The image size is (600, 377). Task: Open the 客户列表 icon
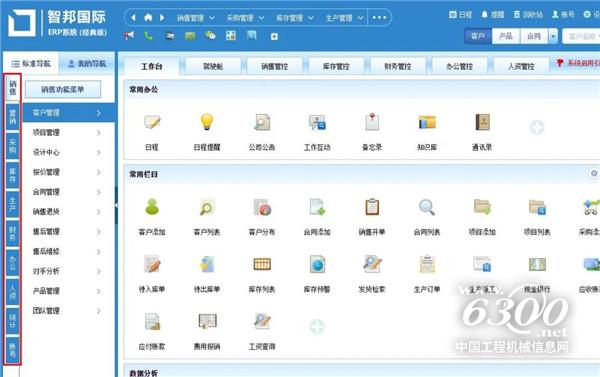coord(207,207)
